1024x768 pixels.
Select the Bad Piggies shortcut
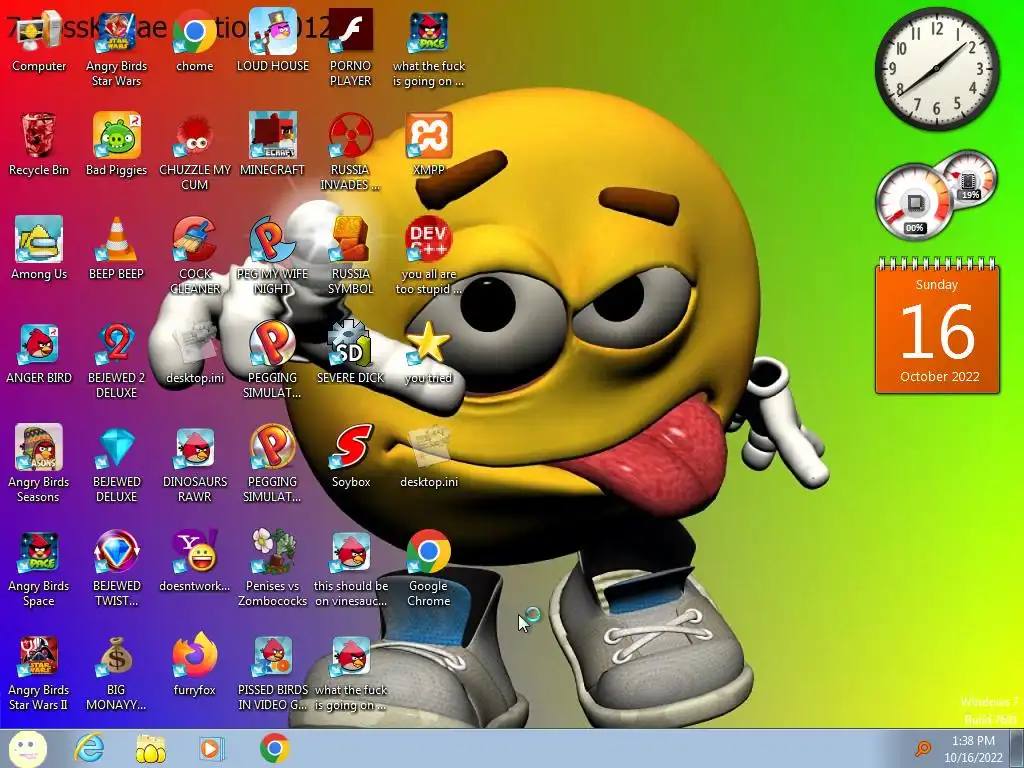(116, 145)
